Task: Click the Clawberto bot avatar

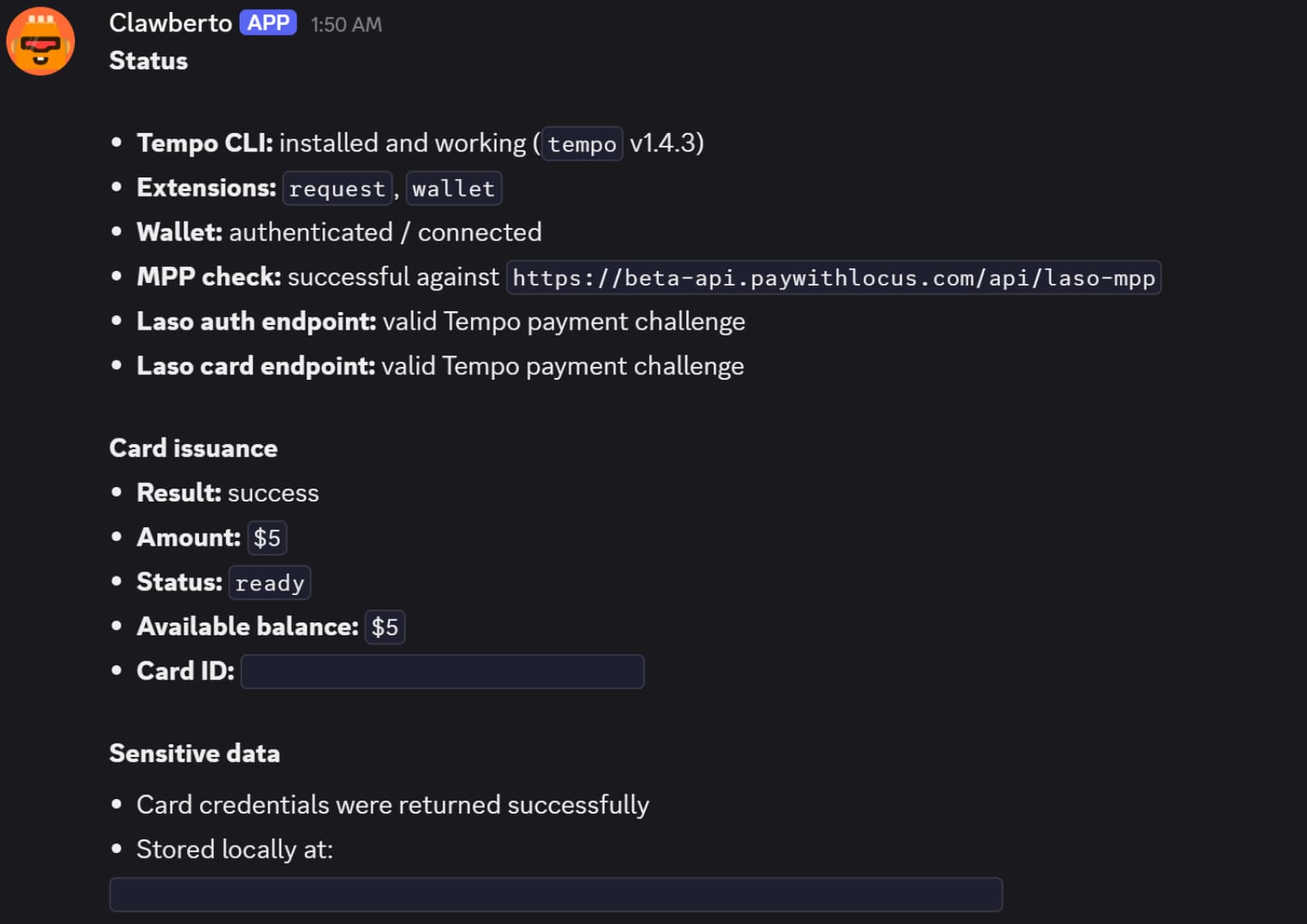Action: 40,41
